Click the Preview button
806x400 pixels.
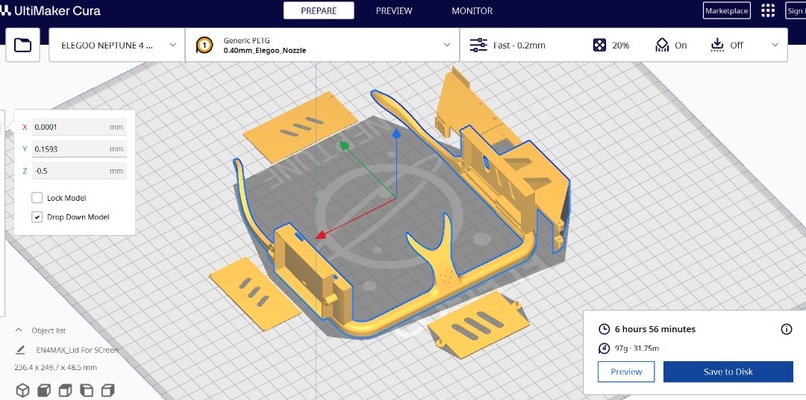pos(626,372)
